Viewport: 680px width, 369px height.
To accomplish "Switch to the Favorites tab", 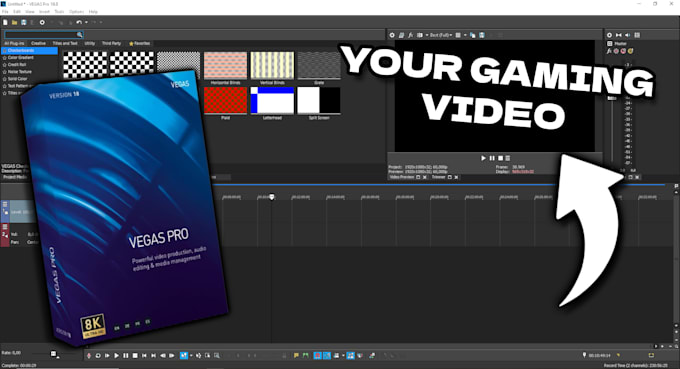I will click(x=139, y=43).
